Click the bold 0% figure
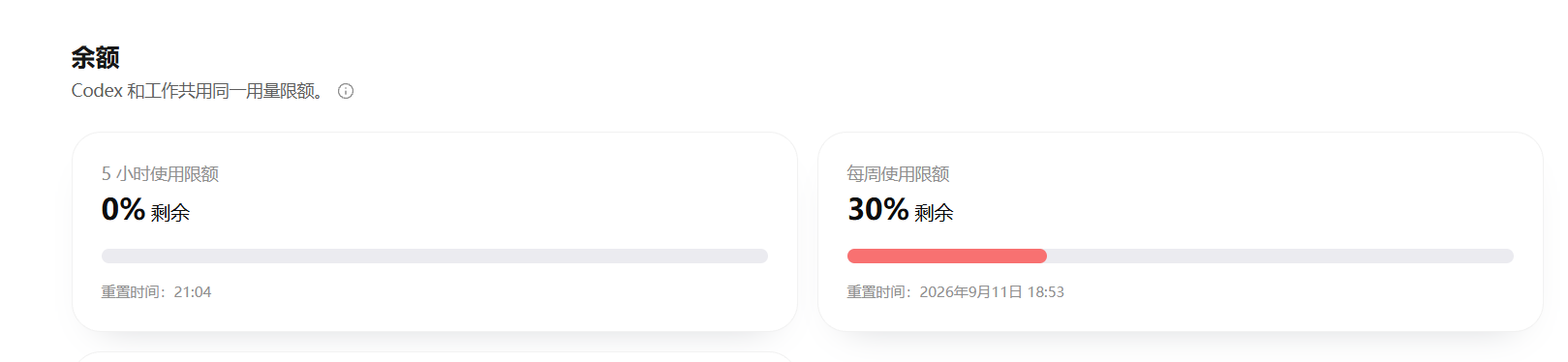1568x362 pixels. tap(123, 209)
